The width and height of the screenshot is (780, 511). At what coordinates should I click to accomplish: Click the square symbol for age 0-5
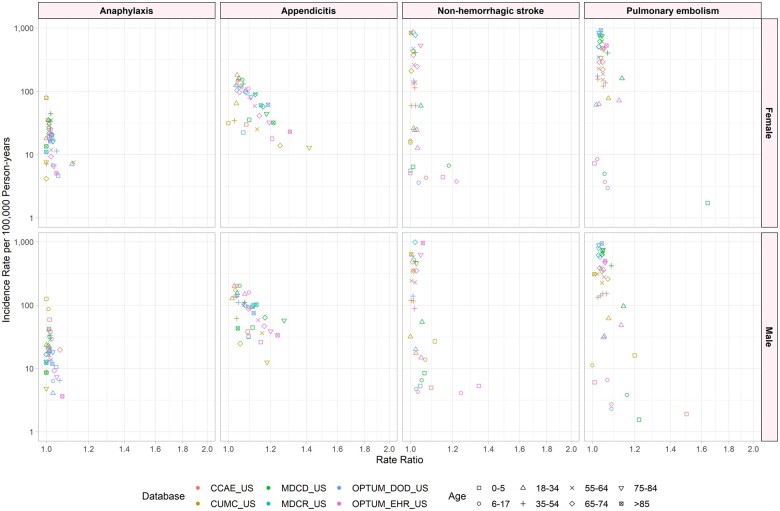pyautogui.click(x=479, y=488)
